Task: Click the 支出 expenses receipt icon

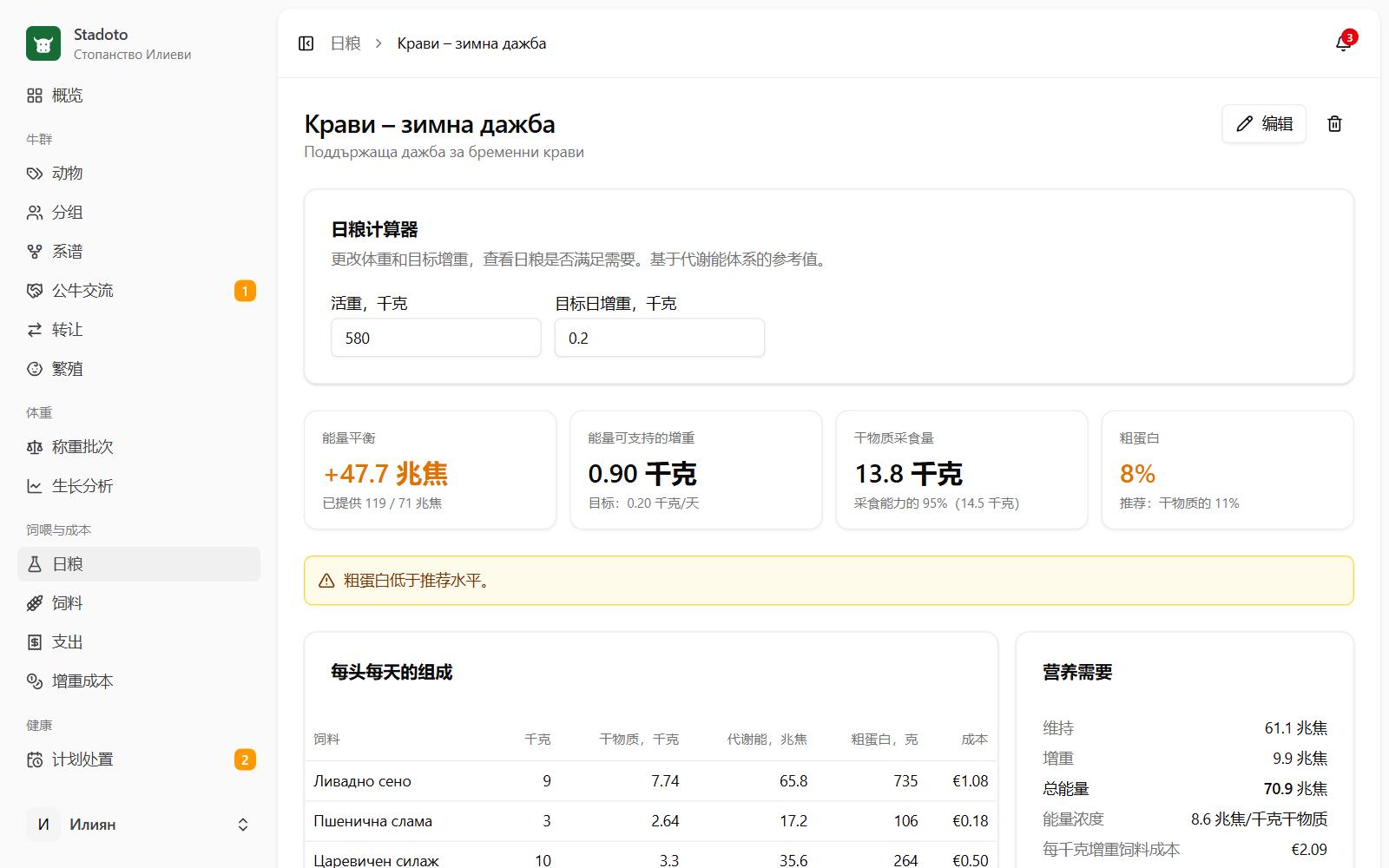Action: (35, 642)
